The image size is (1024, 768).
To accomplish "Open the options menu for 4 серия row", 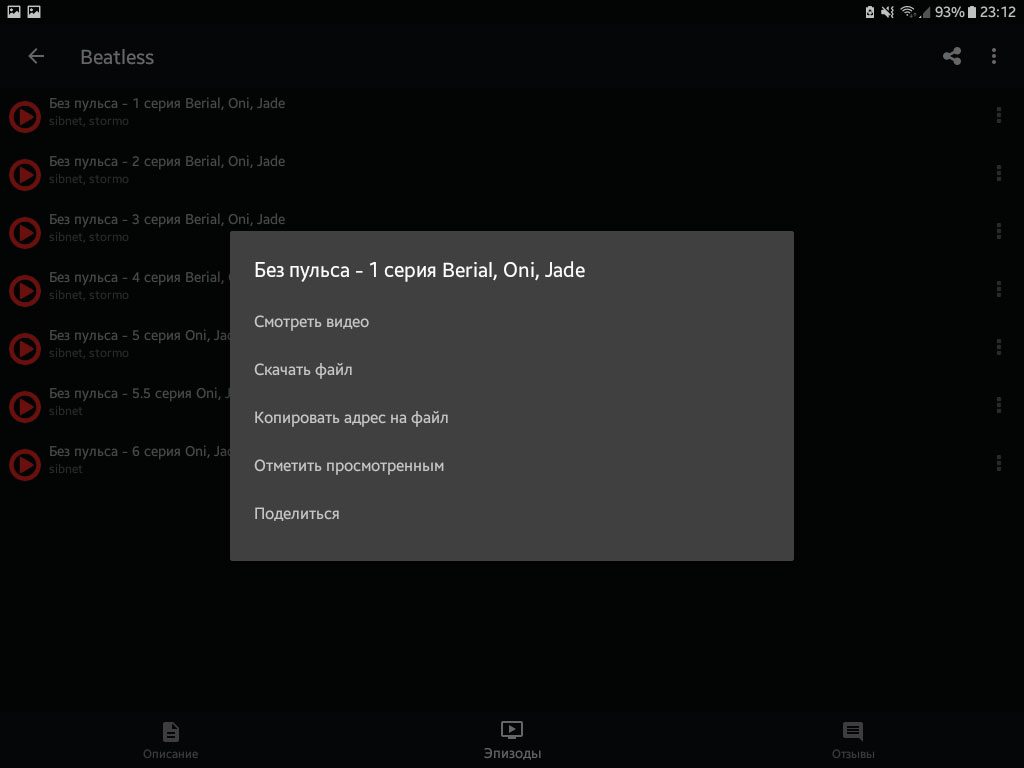I will pos(999,289).
